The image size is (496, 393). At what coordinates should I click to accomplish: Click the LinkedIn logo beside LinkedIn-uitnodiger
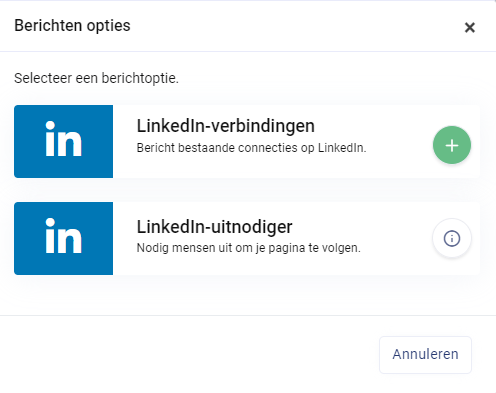coord(63,238)
